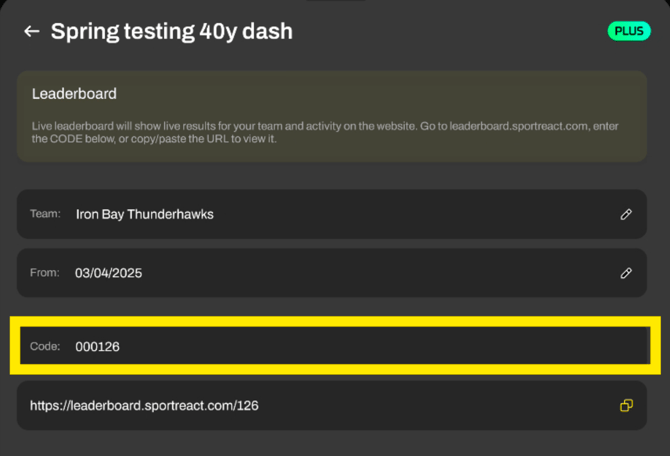The image size is (670, 456).
Task: Click the "Team:" field label
Action: point(46,214)
